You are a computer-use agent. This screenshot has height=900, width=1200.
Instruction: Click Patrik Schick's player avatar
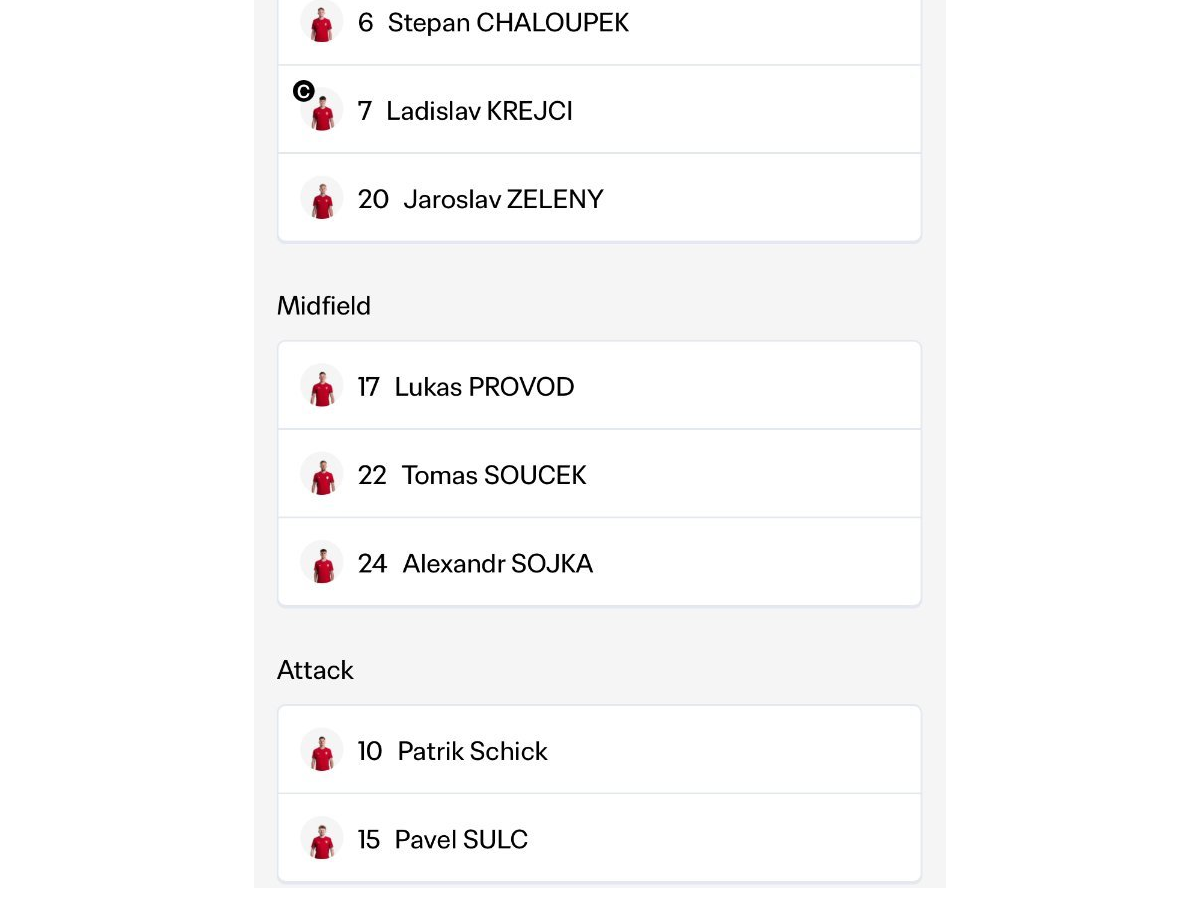(x=322, y=750)
